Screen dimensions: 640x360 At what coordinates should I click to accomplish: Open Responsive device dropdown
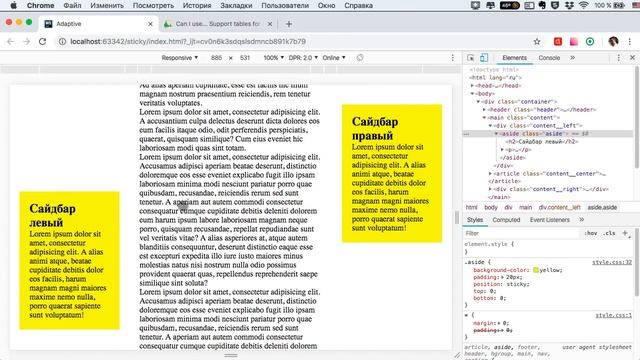pyautogui.click(x=180, y=58)
